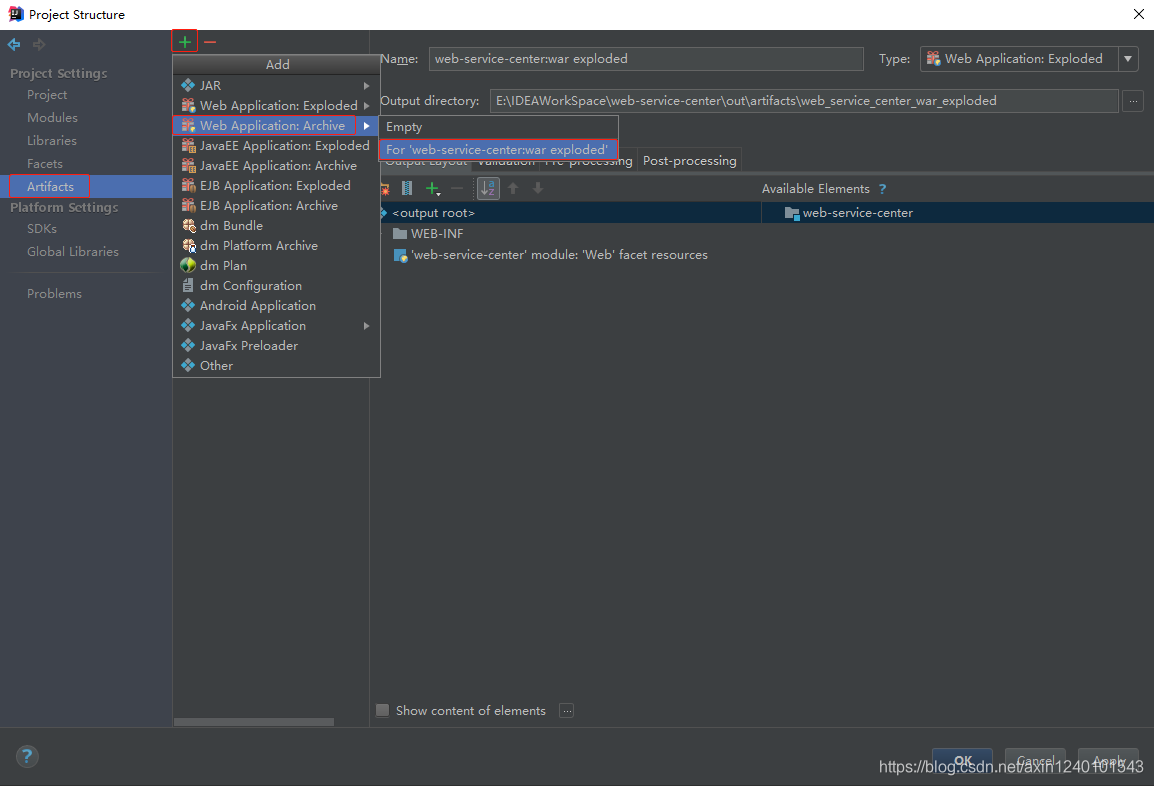Open SDKs platform settings
This screenshot has width=1154, height=786.
[x=42, y=229]
